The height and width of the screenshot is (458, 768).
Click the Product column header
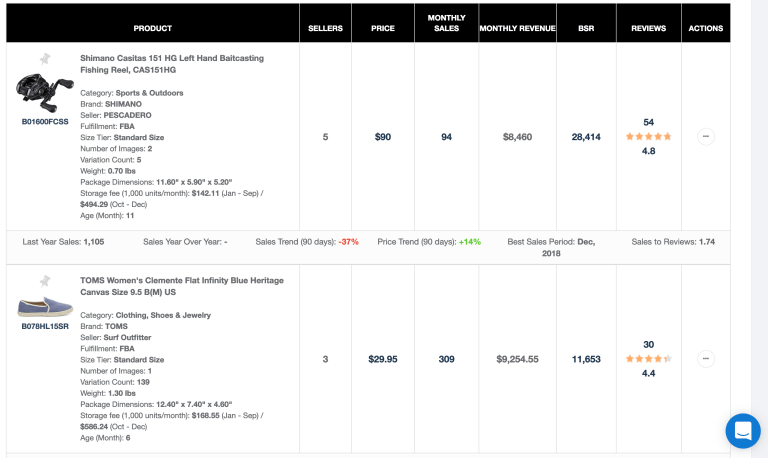(x=152, y=28)
